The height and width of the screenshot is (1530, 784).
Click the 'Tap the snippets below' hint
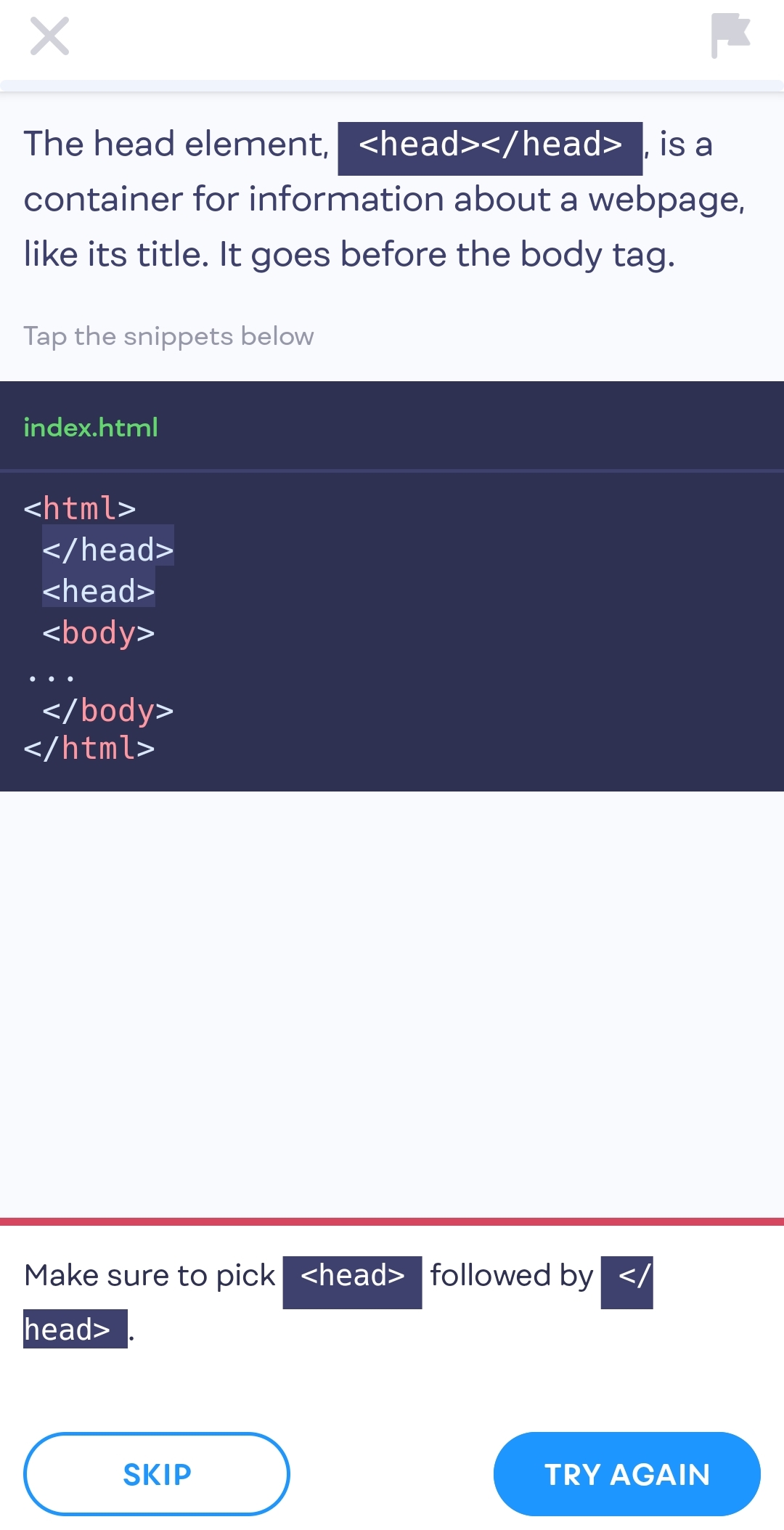pyautogui.click(x=168, y=336)
